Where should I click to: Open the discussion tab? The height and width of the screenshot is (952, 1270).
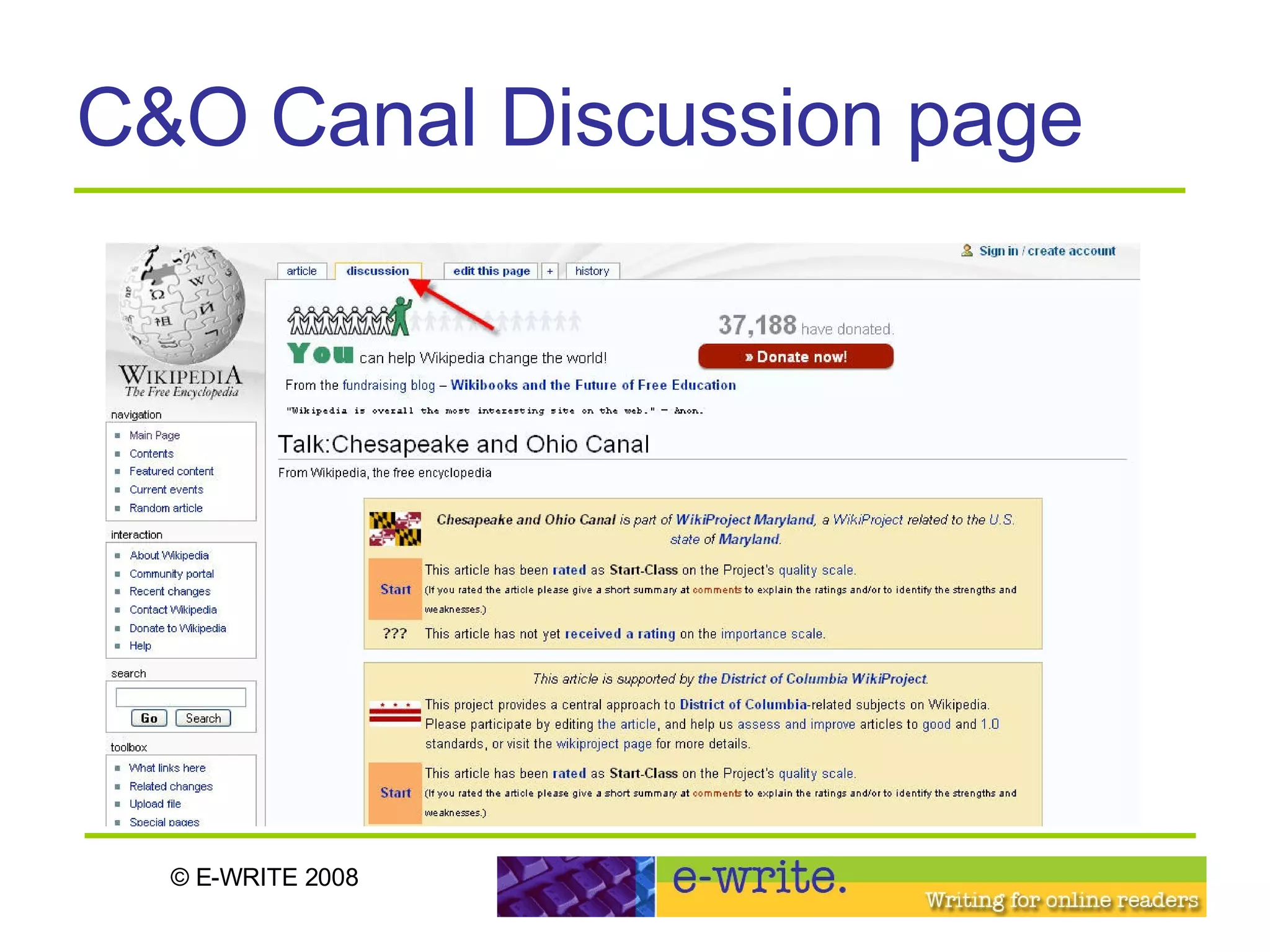click(378, 271)
